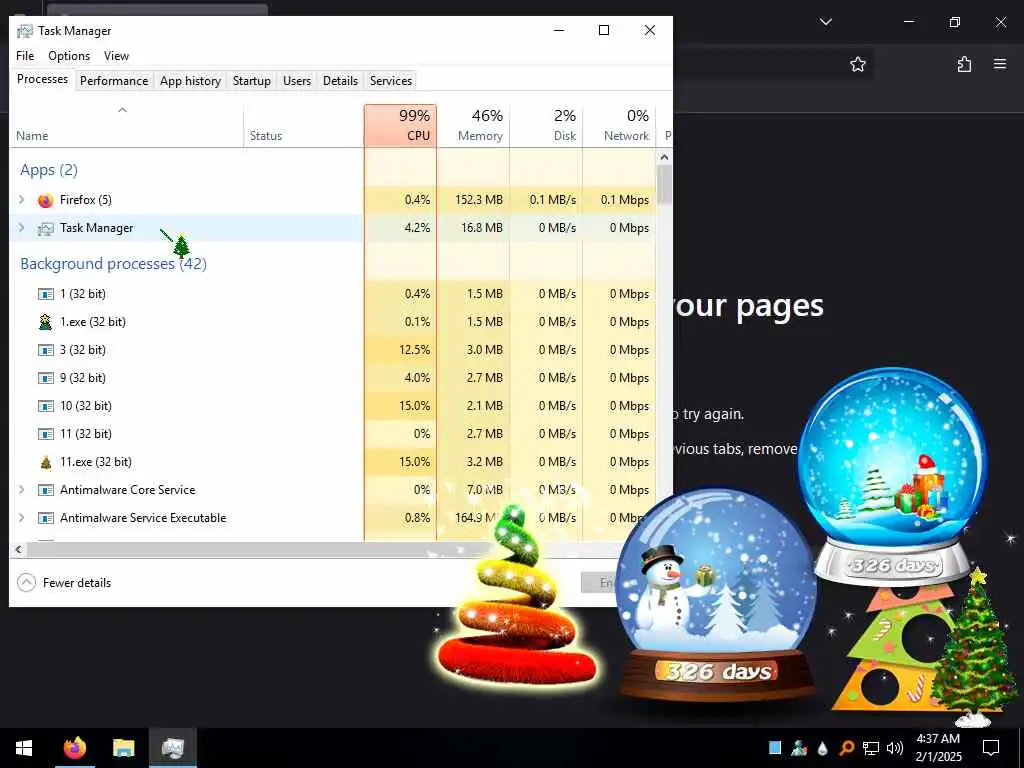Collapse view with the Fewer details chevron

click(26, 583)
